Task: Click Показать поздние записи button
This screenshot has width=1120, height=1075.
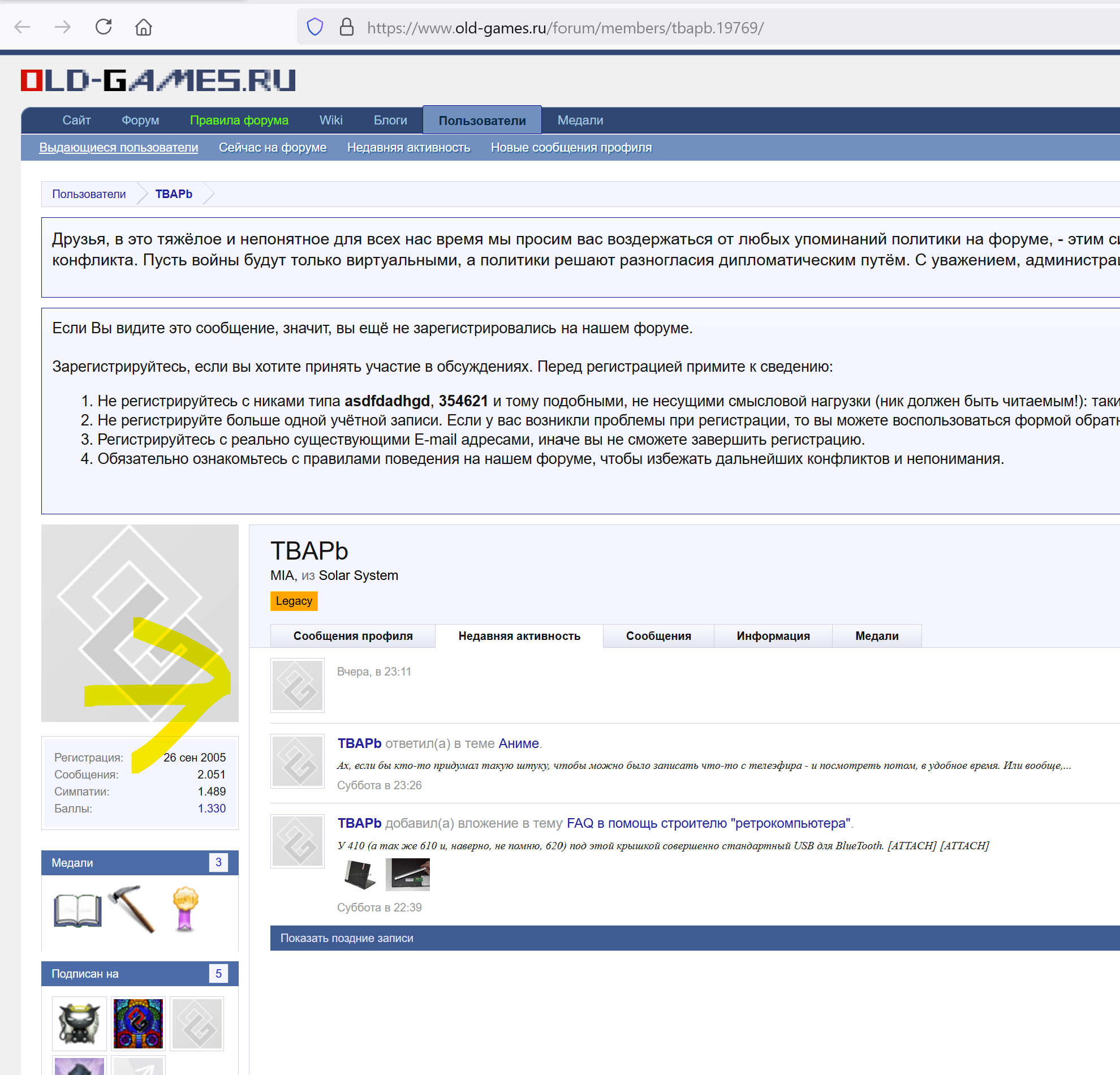Action: point(346,938)
